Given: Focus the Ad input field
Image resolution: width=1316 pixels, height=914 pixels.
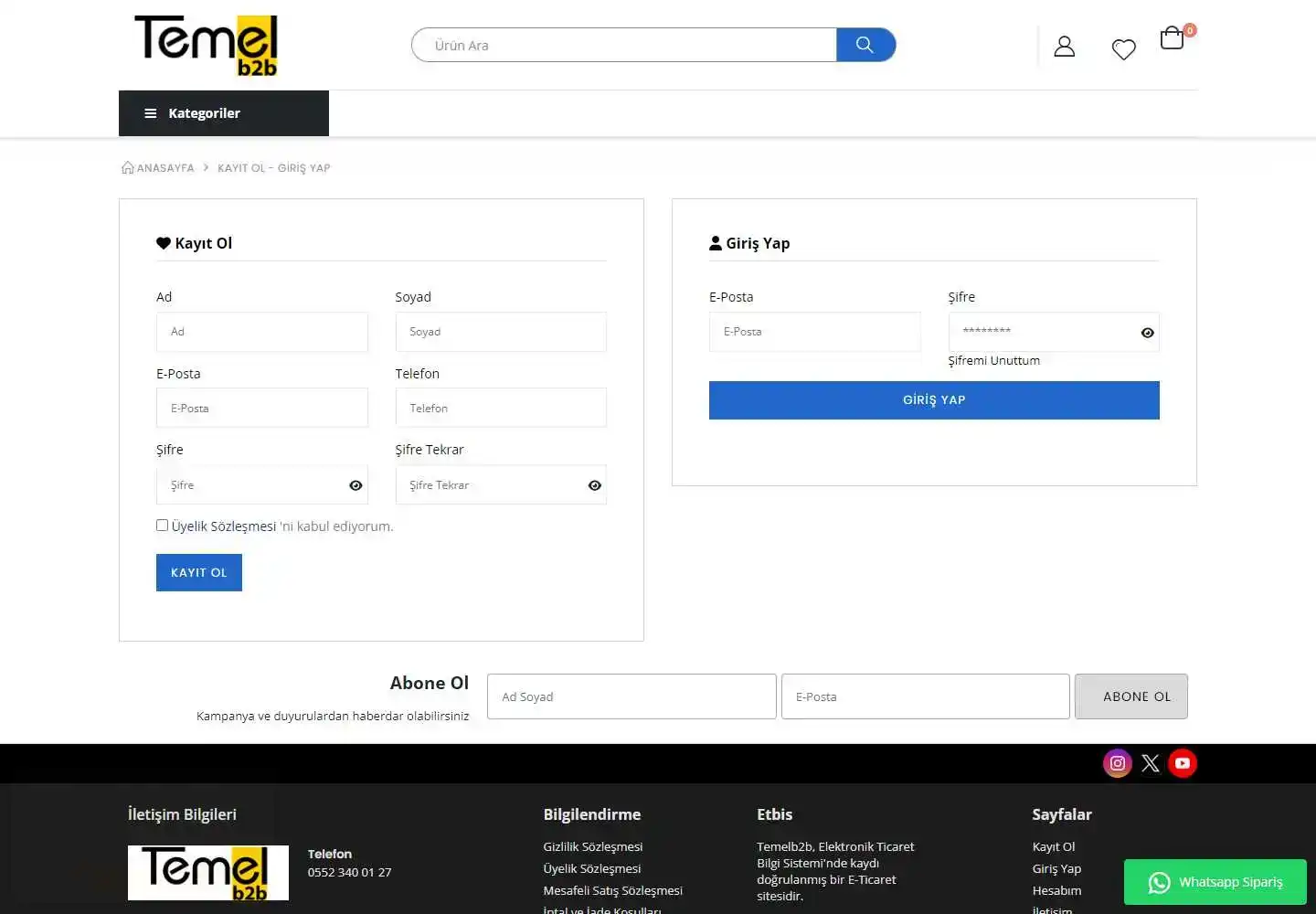Looking at the screenshot, I should point(262,332).
